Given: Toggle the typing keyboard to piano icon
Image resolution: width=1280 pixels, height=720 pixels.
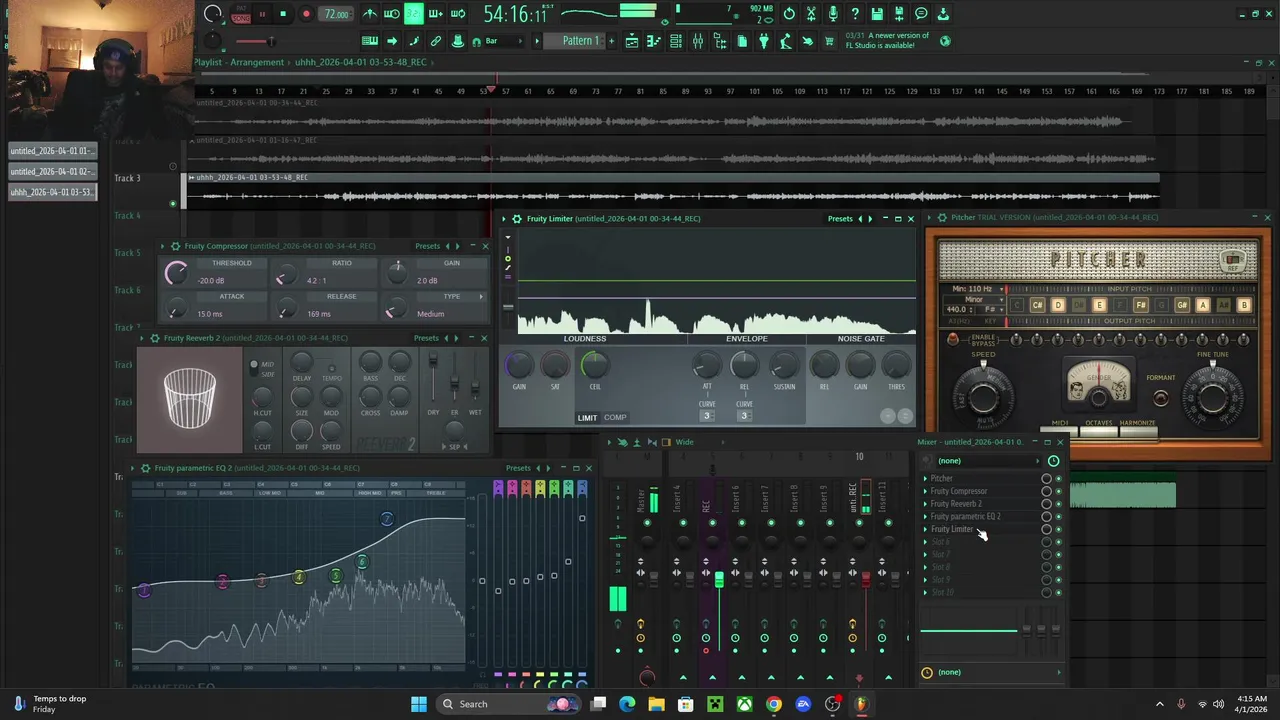Looking at the screenshot, I should pos(369,41).
